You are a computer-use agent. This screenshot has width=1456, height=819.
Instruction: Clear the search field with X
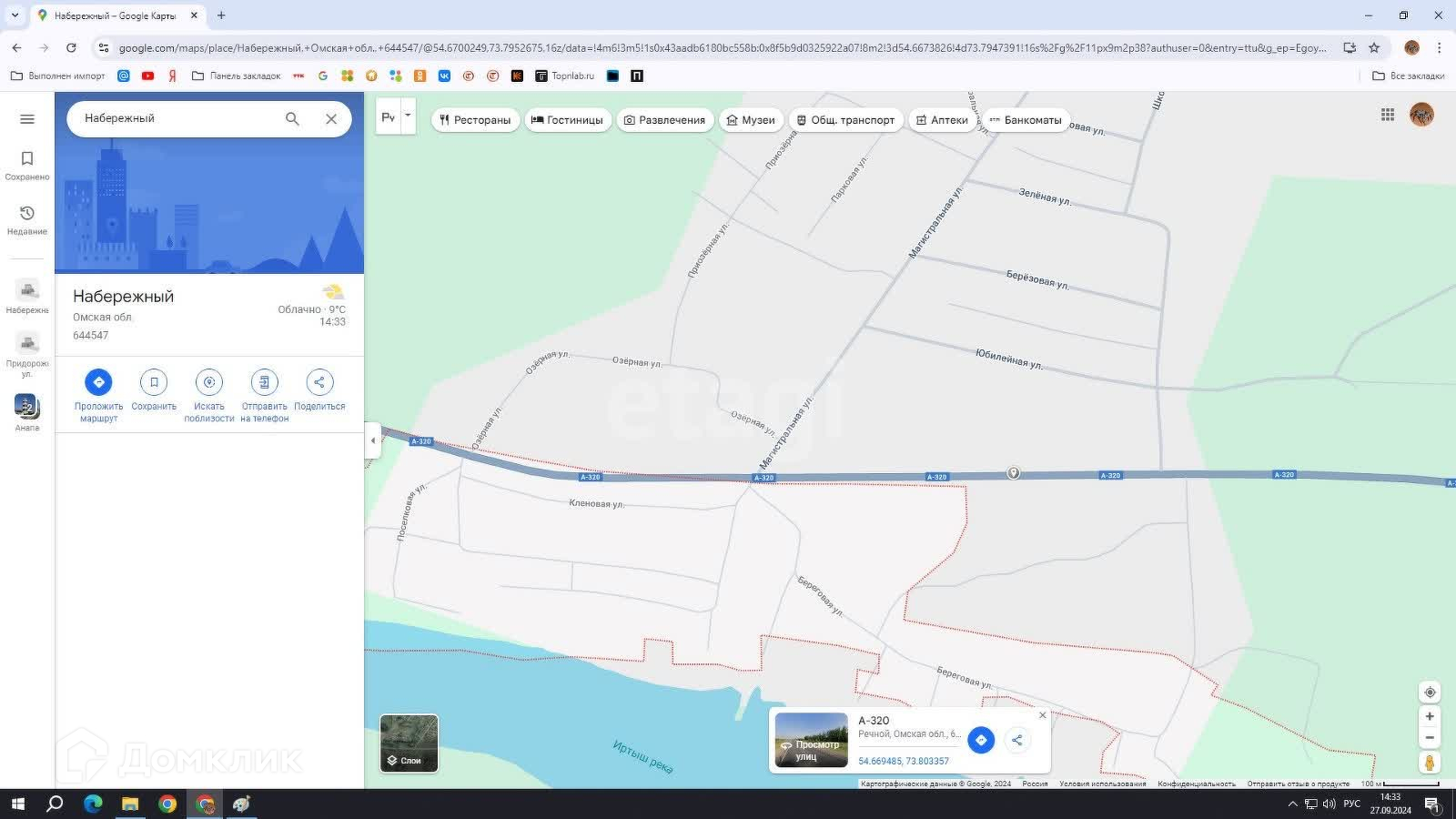[331, 119]
